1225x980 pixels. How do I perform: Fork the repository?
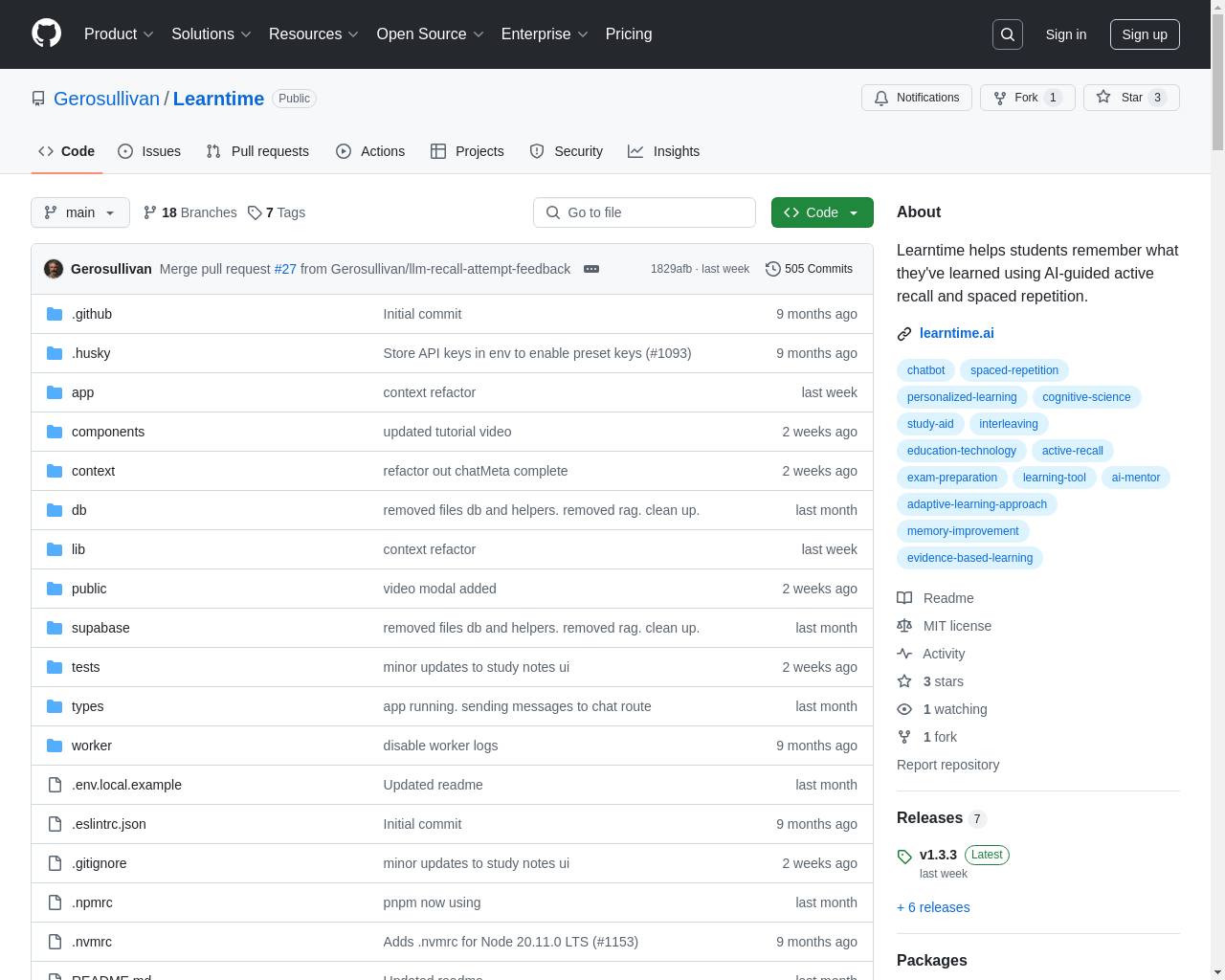pyautogui.click(x=1027, y=98)
